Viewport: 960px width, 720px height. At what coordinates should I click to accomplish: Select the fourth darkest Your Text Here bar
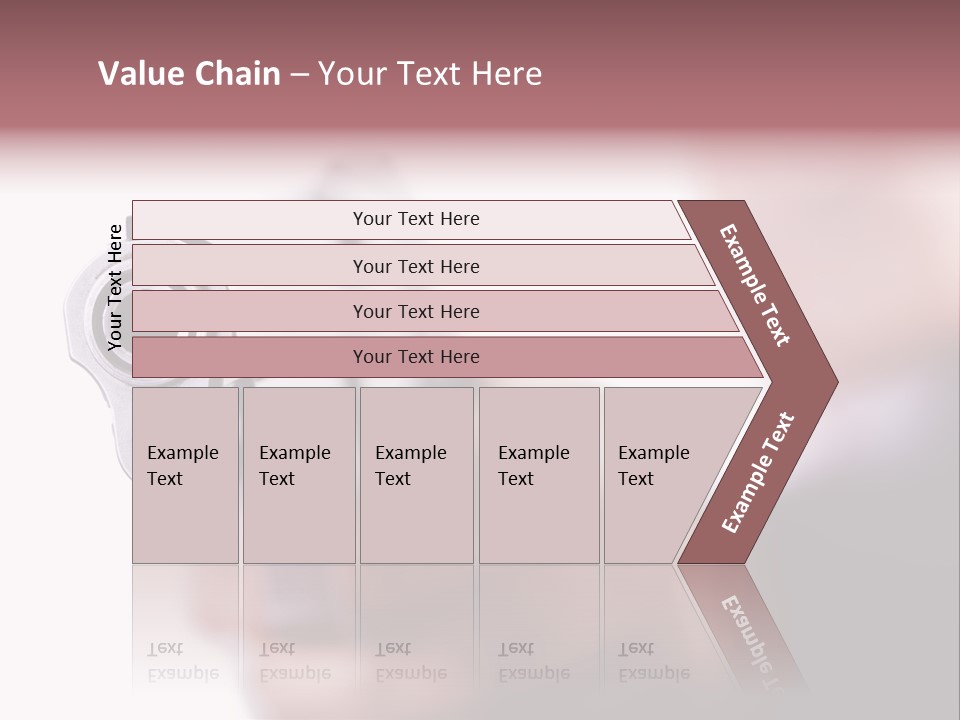(415, 357)
